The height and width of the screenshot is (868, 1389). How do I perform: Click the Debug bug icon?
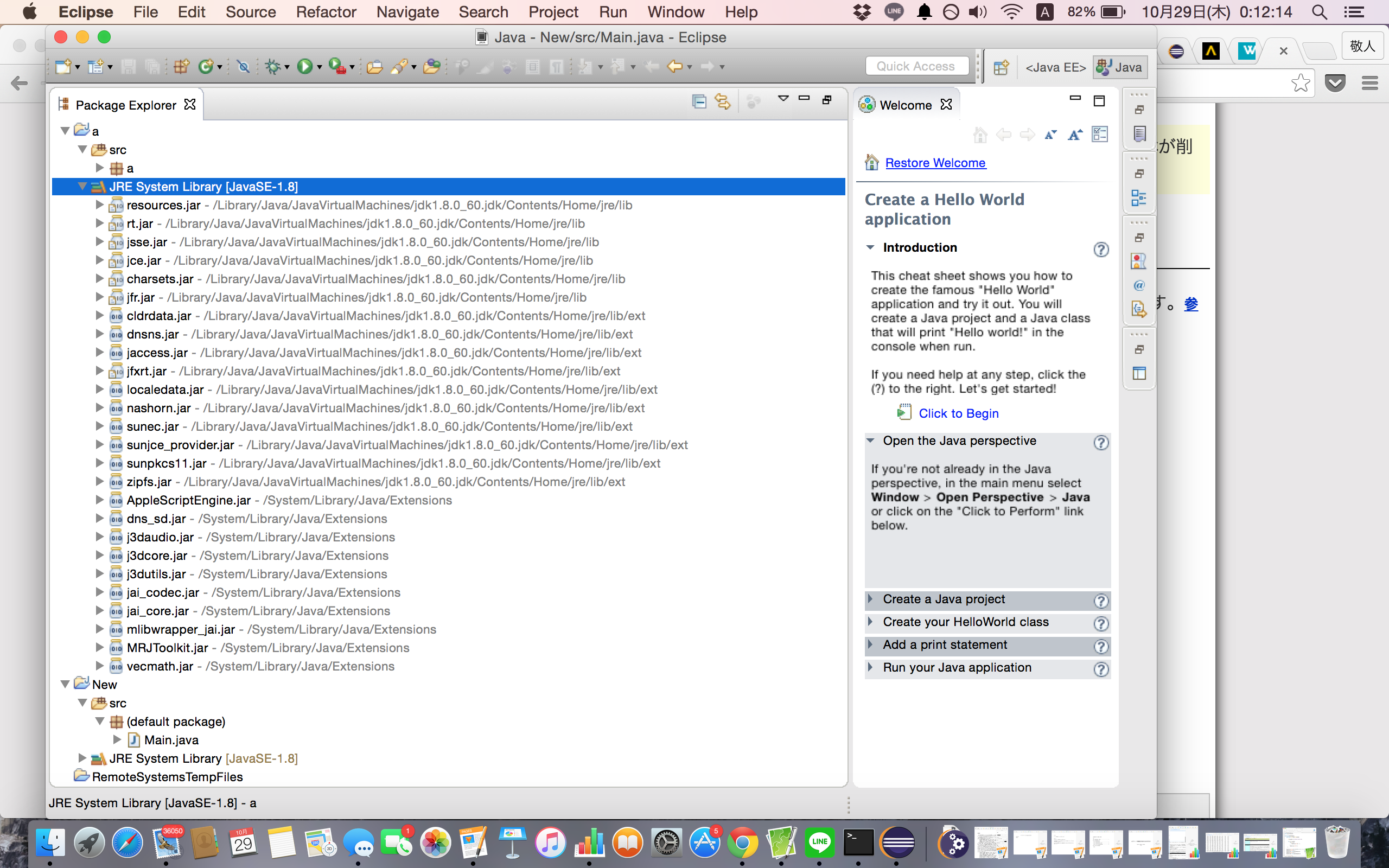(x=272, y=67)
